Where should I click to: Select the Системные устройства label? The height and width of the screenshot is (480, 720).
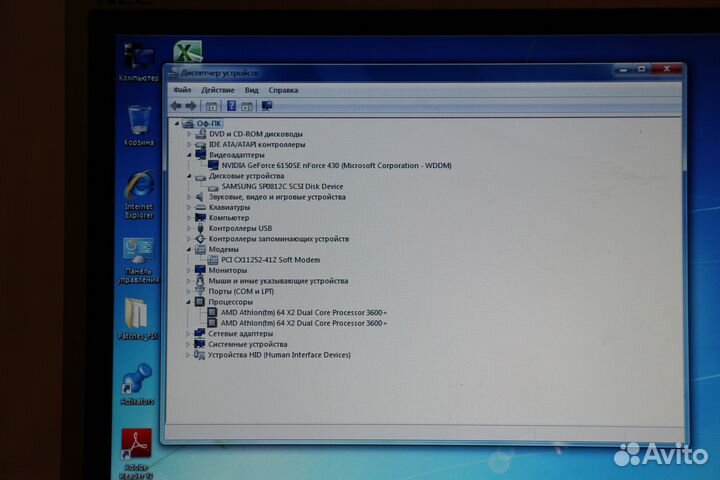(248, 344)
